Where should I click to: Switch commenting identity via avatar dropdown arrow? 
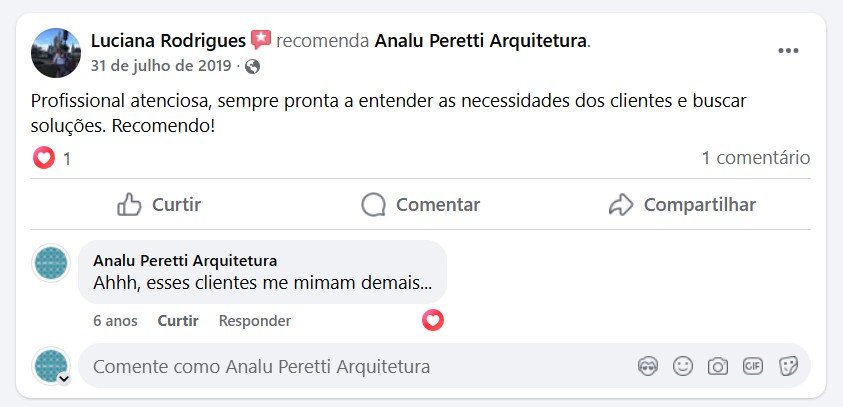click(63, 379)
